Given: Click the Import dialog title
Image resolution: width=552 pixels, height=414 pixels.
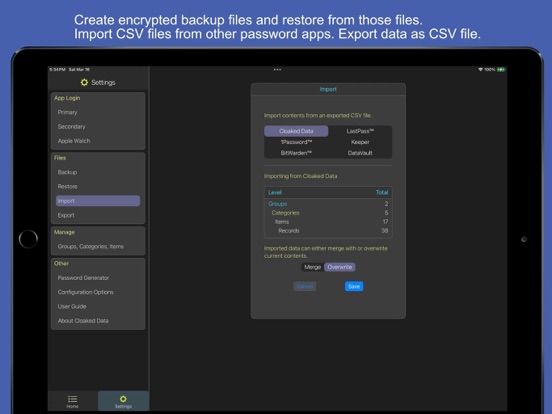Looking at the screenshot, I should [x=328, y=89].
